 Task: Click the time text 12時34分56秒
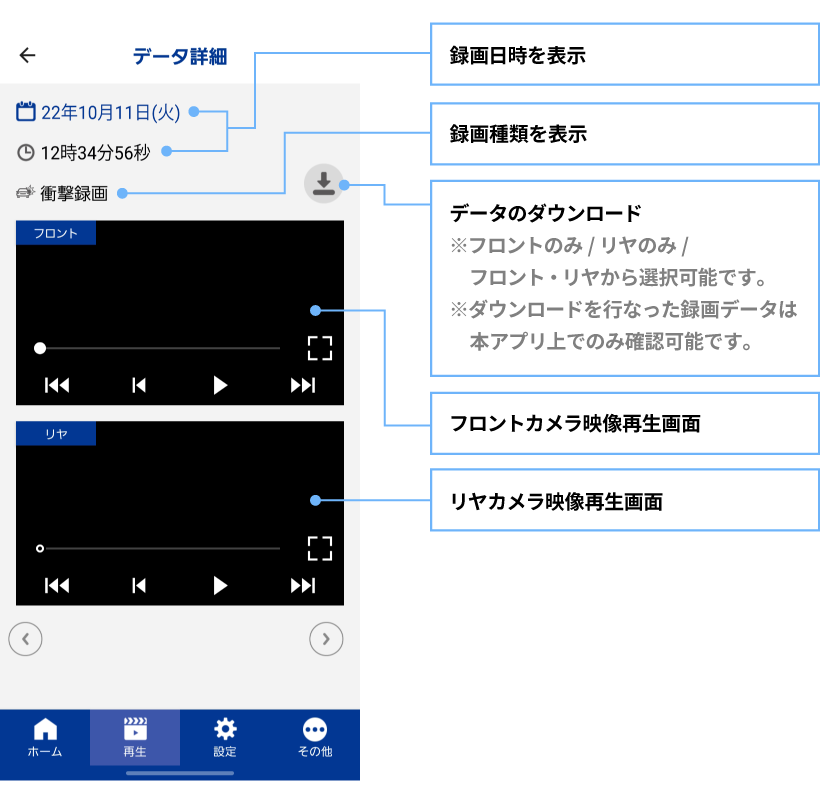click(95, 153)
